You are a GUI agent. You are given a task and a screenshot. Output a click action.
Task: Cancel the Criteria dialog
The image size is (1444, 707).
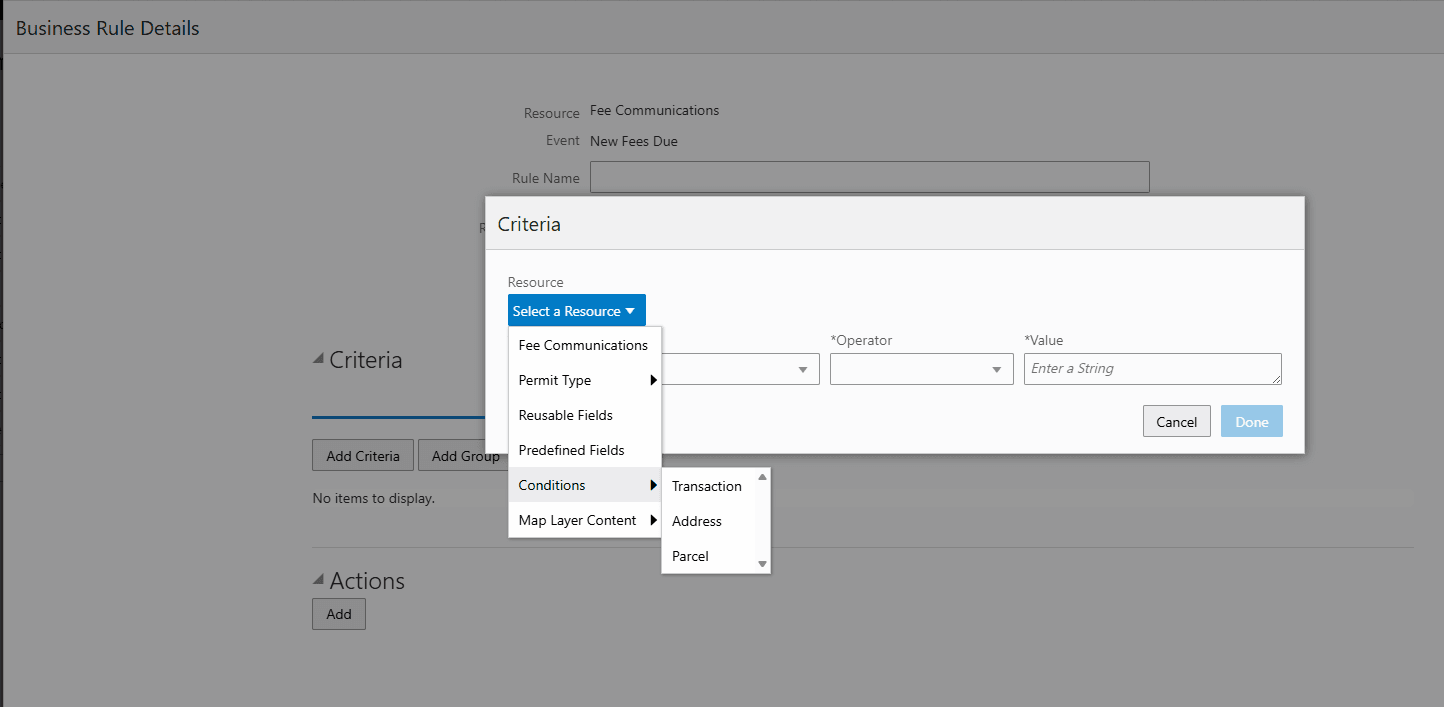coord(1176,421)
